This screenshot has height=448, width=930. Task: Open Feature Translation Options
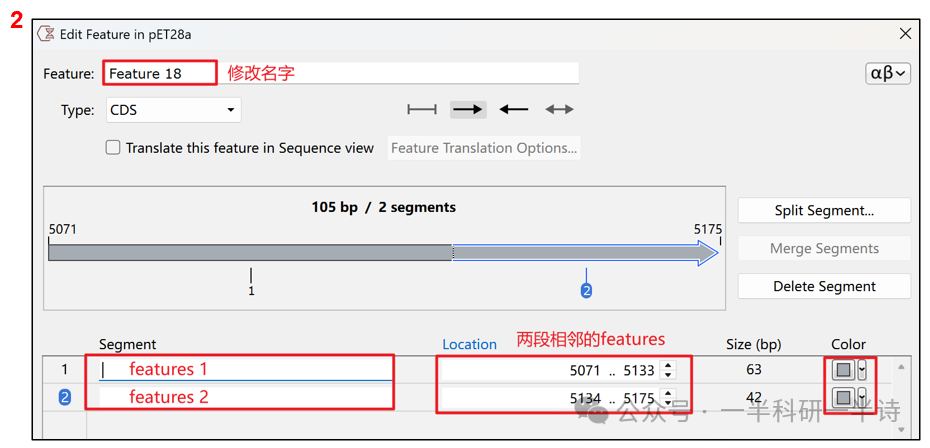pyautogui.click(x=484, y=148)
